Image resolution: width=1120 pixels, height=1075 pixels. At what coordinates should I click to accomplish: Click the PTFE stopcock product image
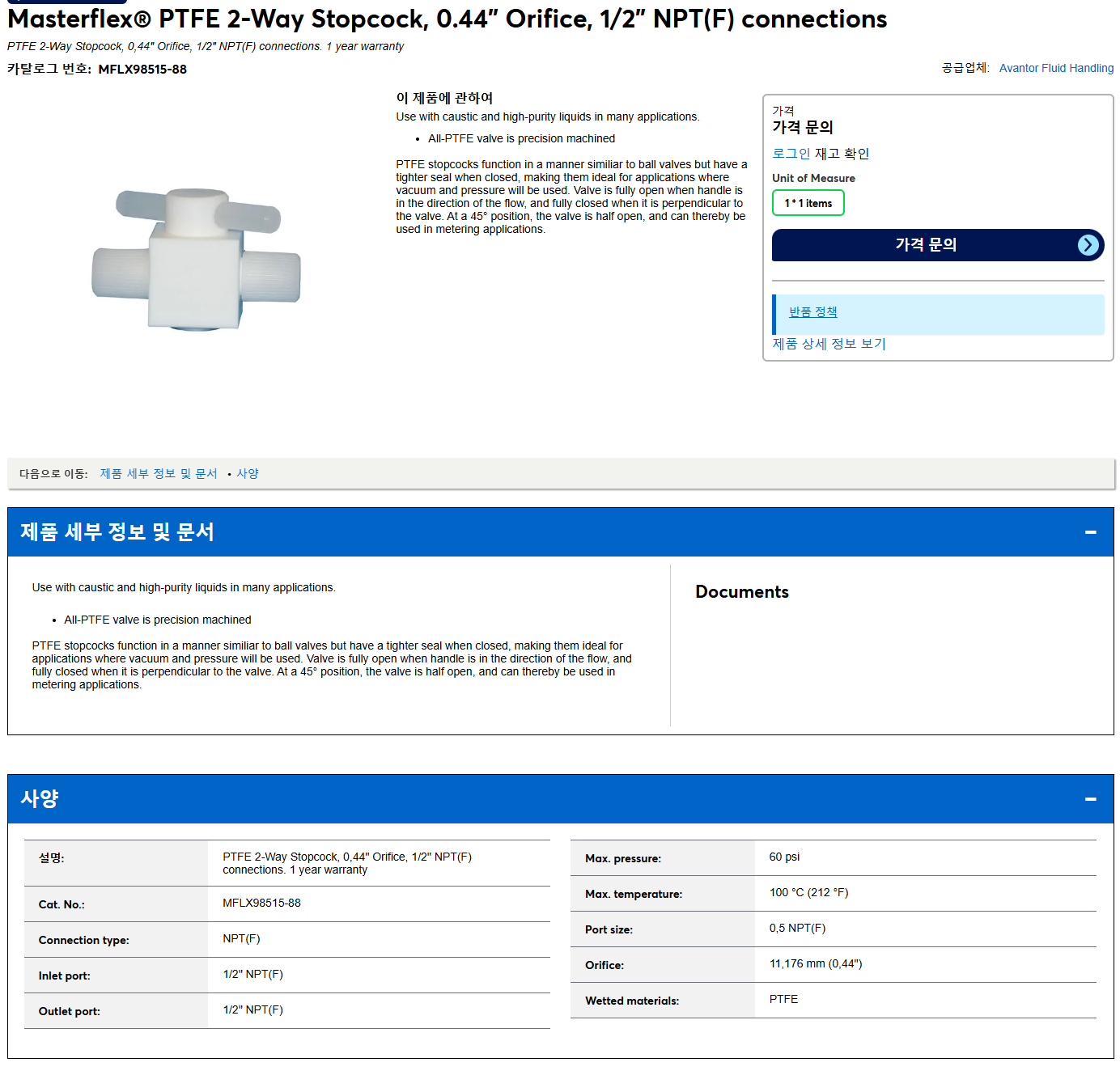tap(197, 259)
